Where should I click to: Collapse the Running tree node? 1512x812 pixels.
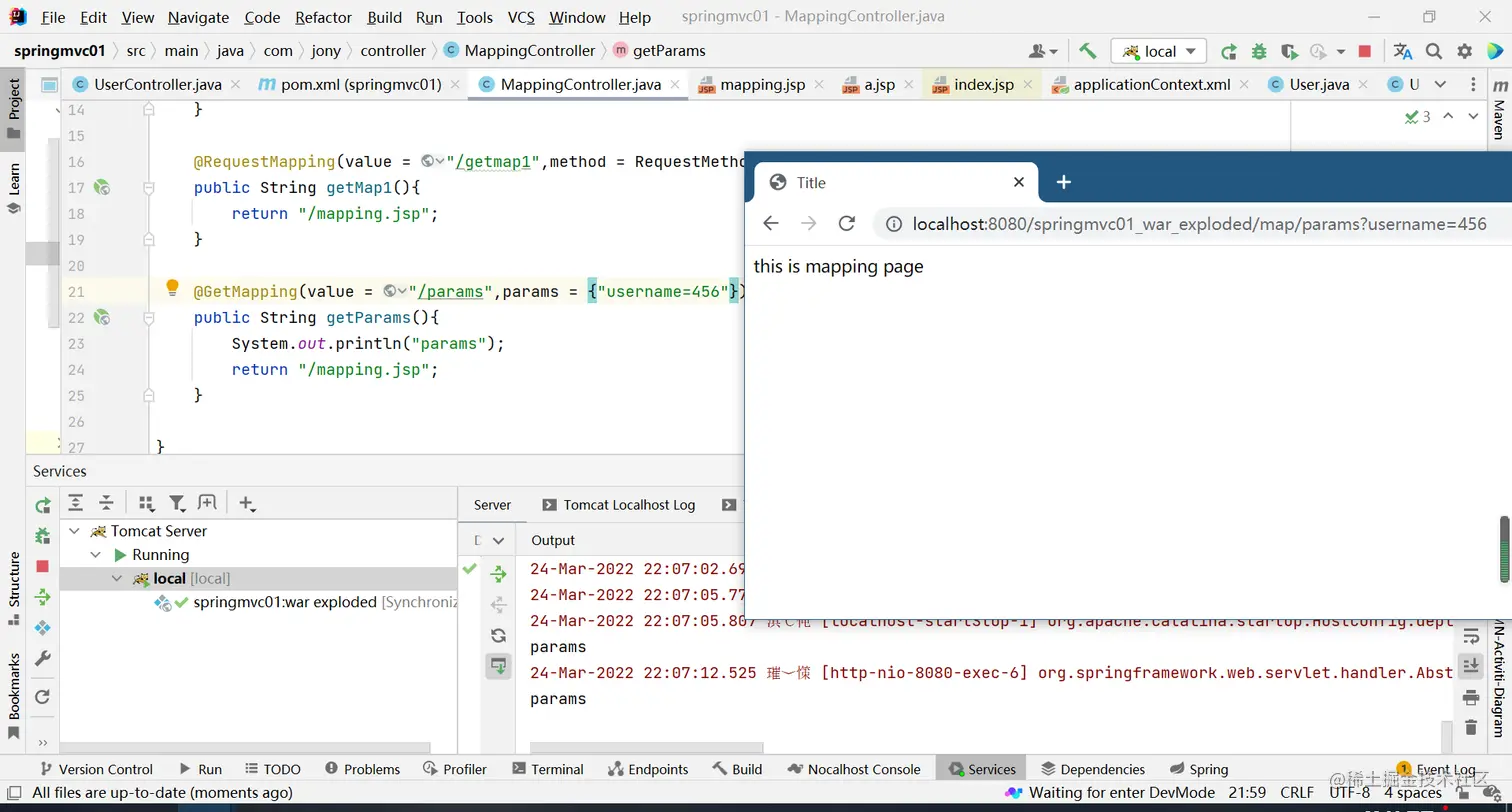tap(96, 555)
